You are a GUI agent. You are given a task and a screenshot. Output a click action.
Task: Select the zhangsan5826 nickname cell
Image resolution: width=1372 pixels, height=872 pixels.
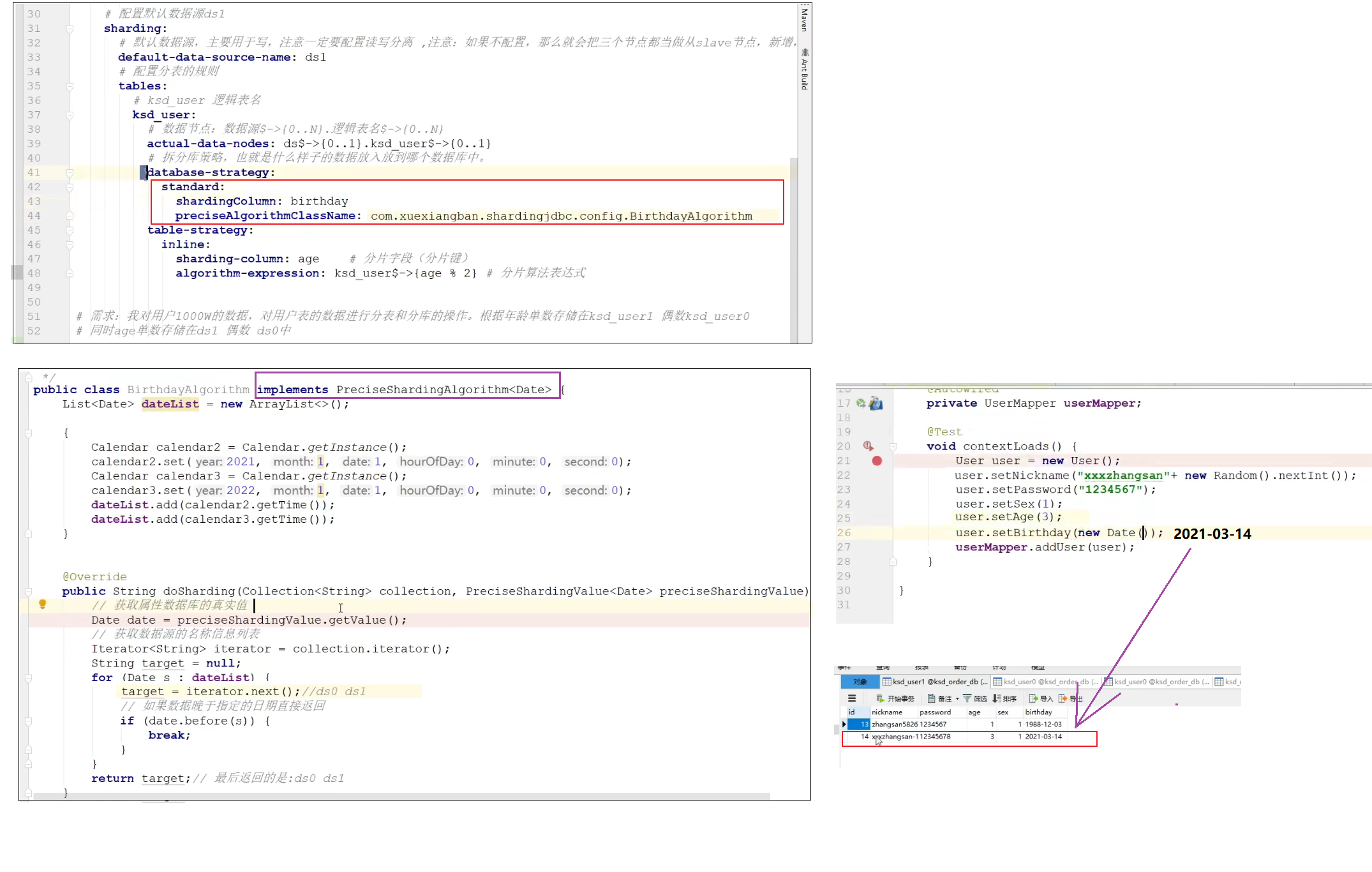(x=895, y=725)
